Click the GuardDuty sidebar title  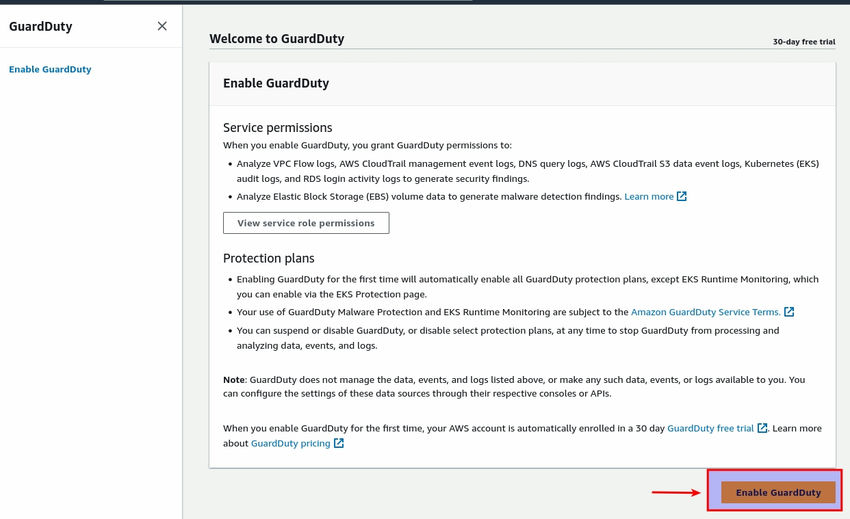40,27
